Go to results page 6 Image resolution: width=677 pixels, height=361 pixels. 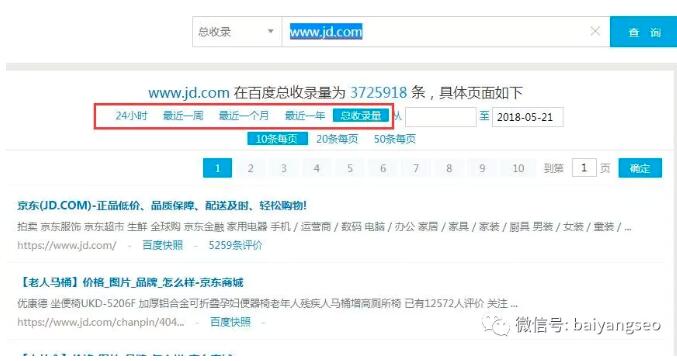click(383, 168)
